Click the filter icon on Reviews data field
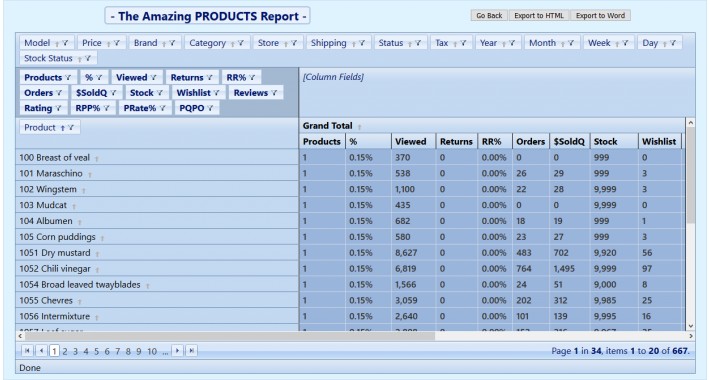Screen dimensions: 710x380 tap(274, 93)
